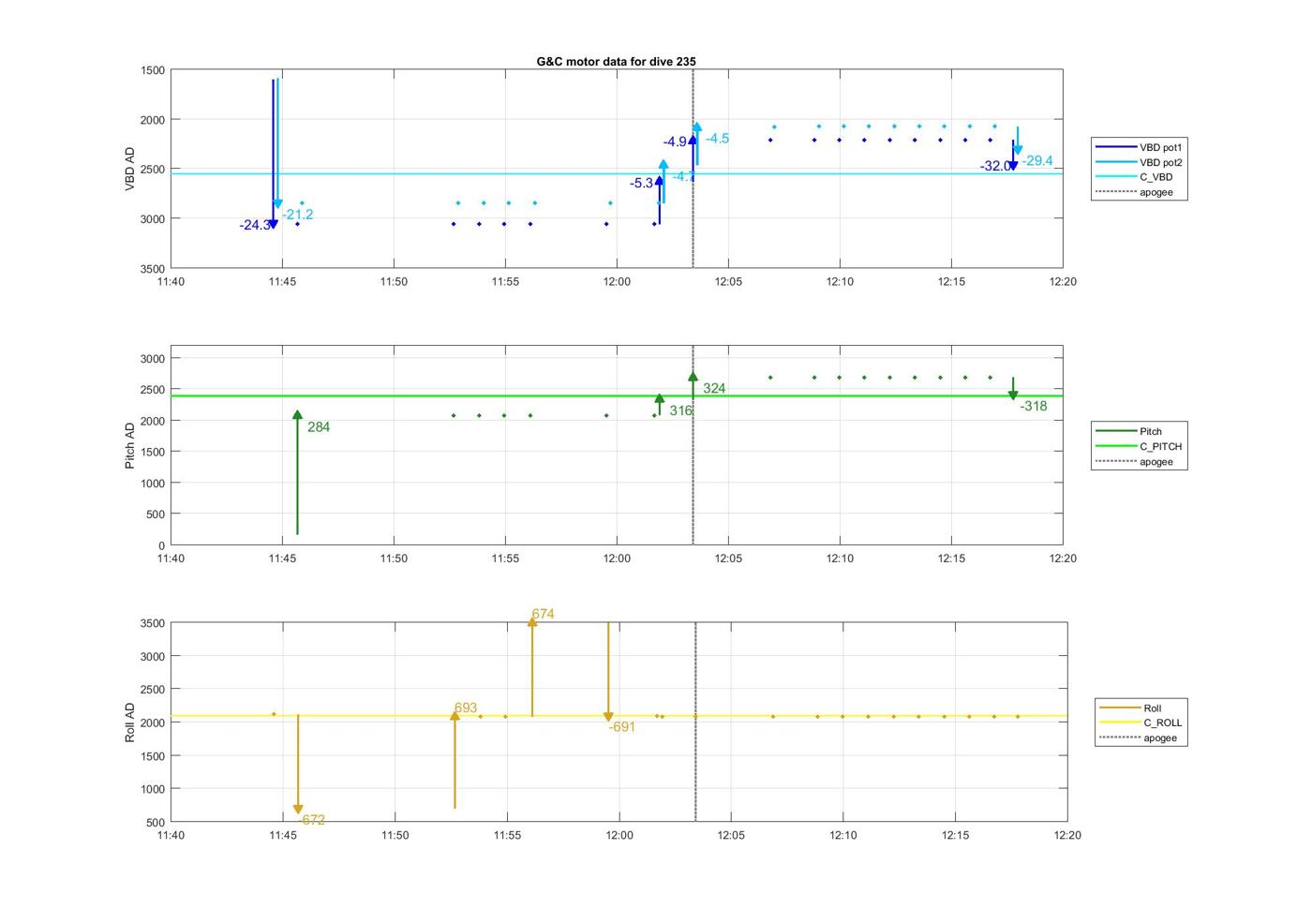Click the 'Pitch AD' y-axis label
The image size is (1312, 924).
[130, 445]
